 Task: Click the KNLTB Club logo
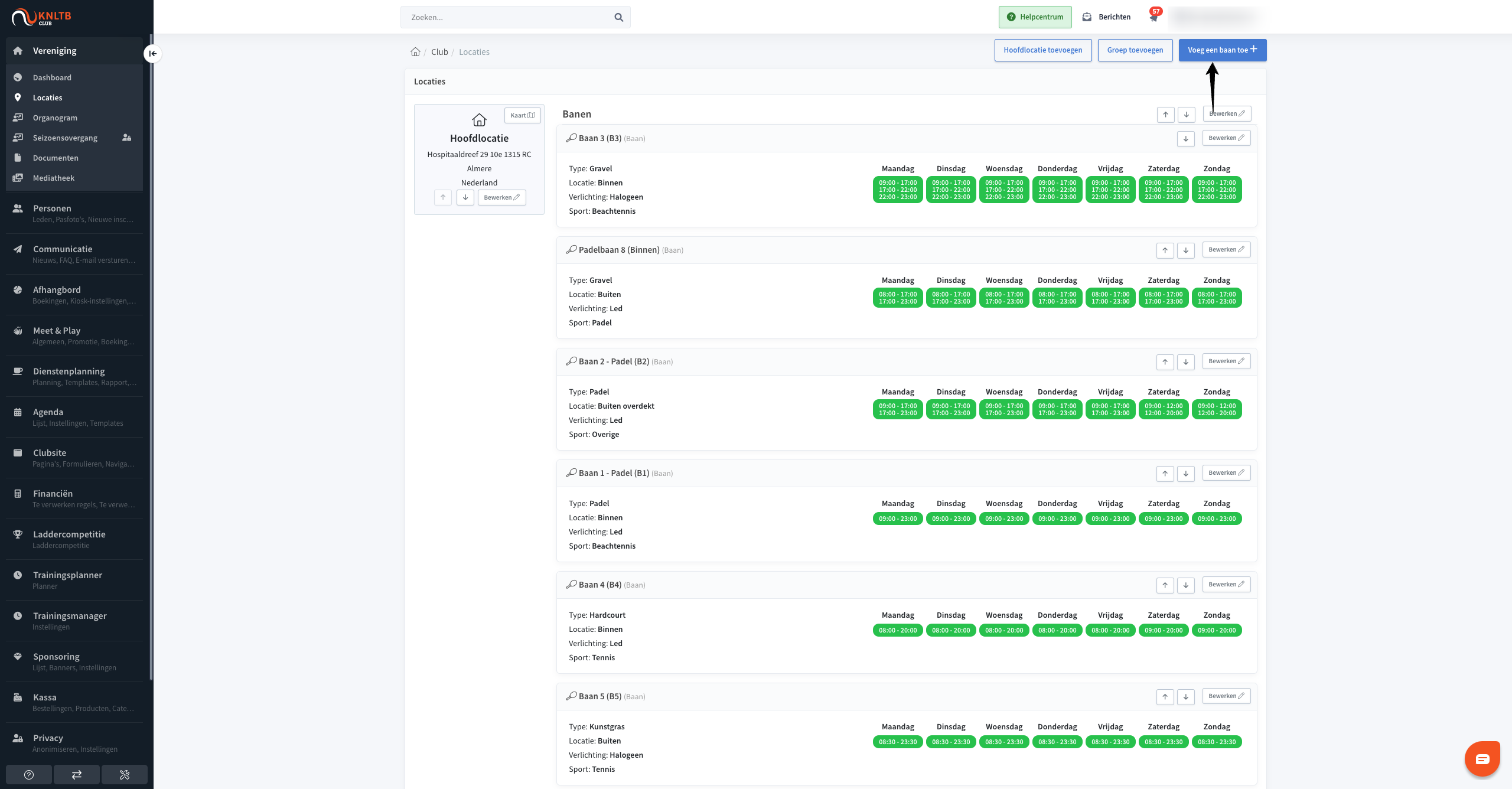coord(41,17)
